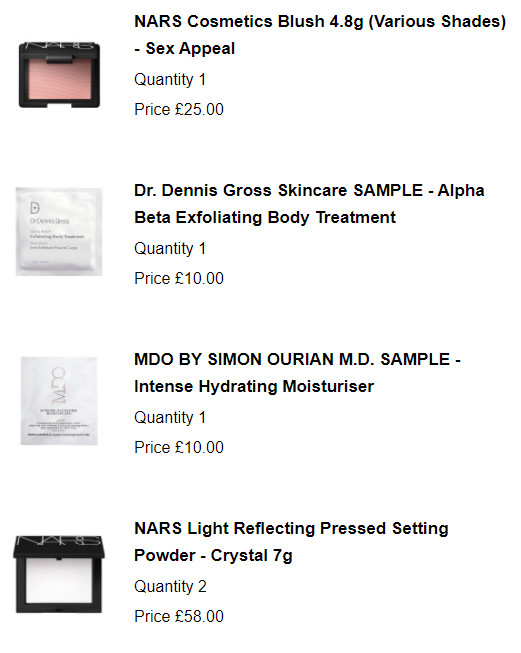521x653 pixels.
Task: Open the MDO BY SIMON OURIAN sample title
Action: pyautogui.click(x=297, y=373)
